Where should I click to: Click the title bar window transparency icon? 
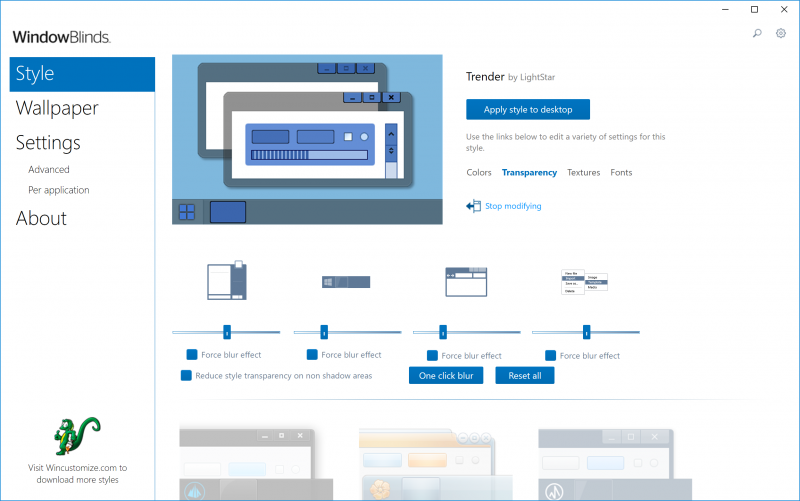pos(465,282)
